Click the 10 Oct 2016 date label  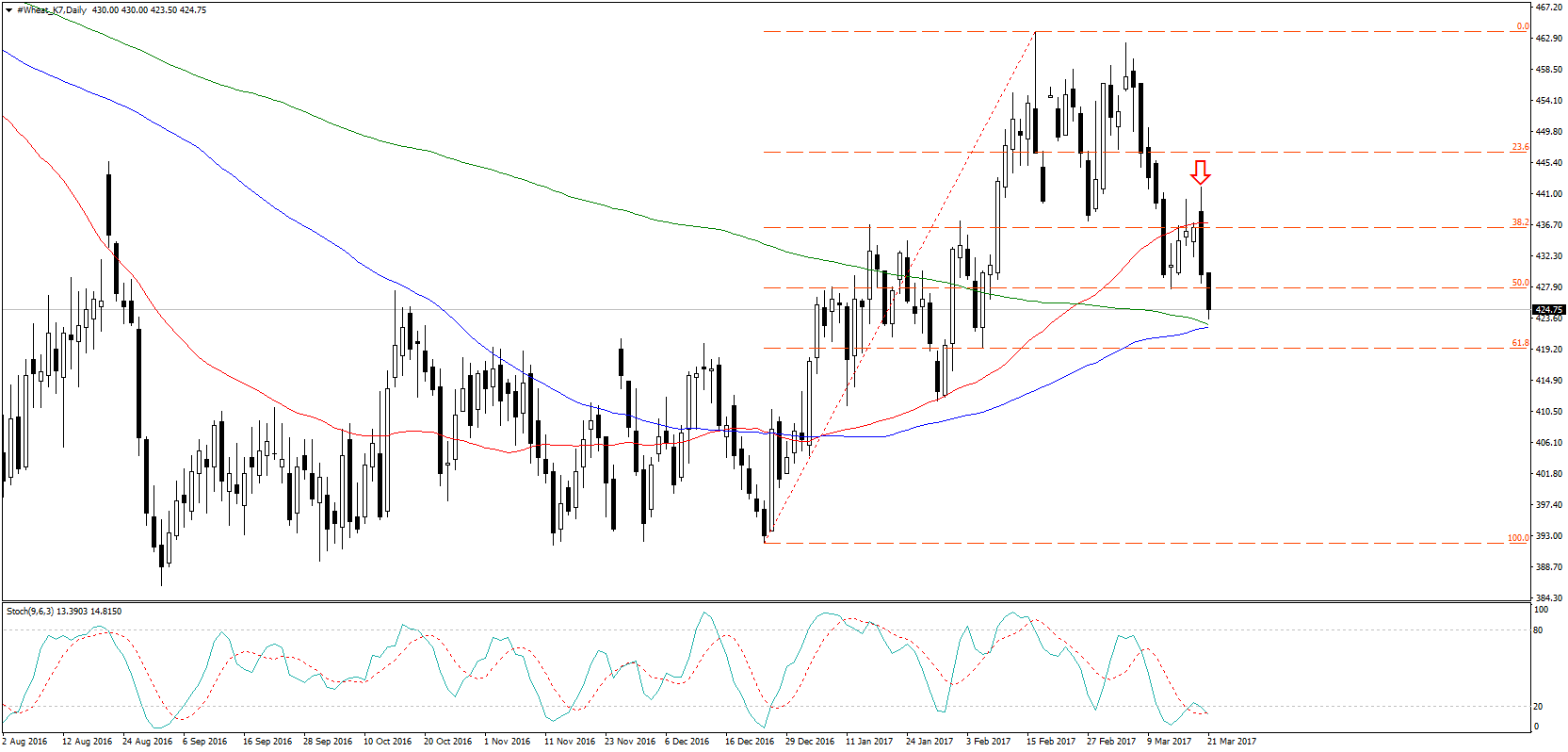pos(388,742)
